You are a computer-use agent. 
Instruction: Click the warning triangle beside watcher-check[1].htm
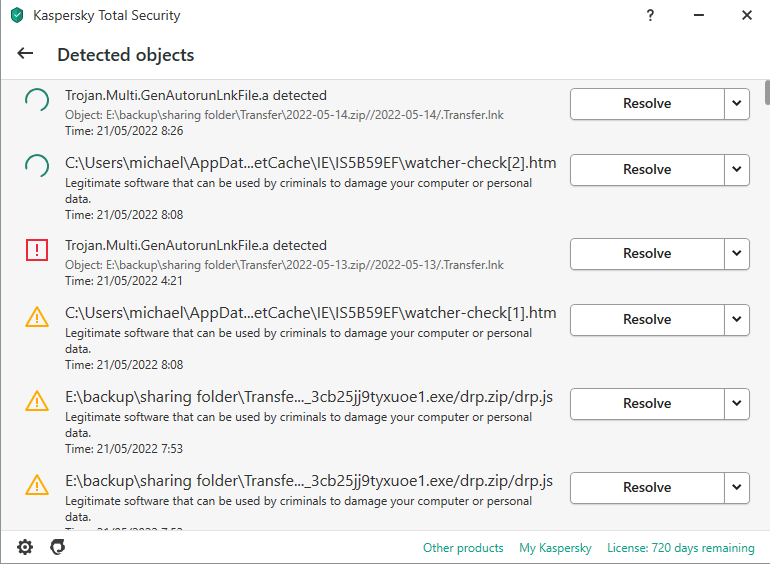(37, 317)
